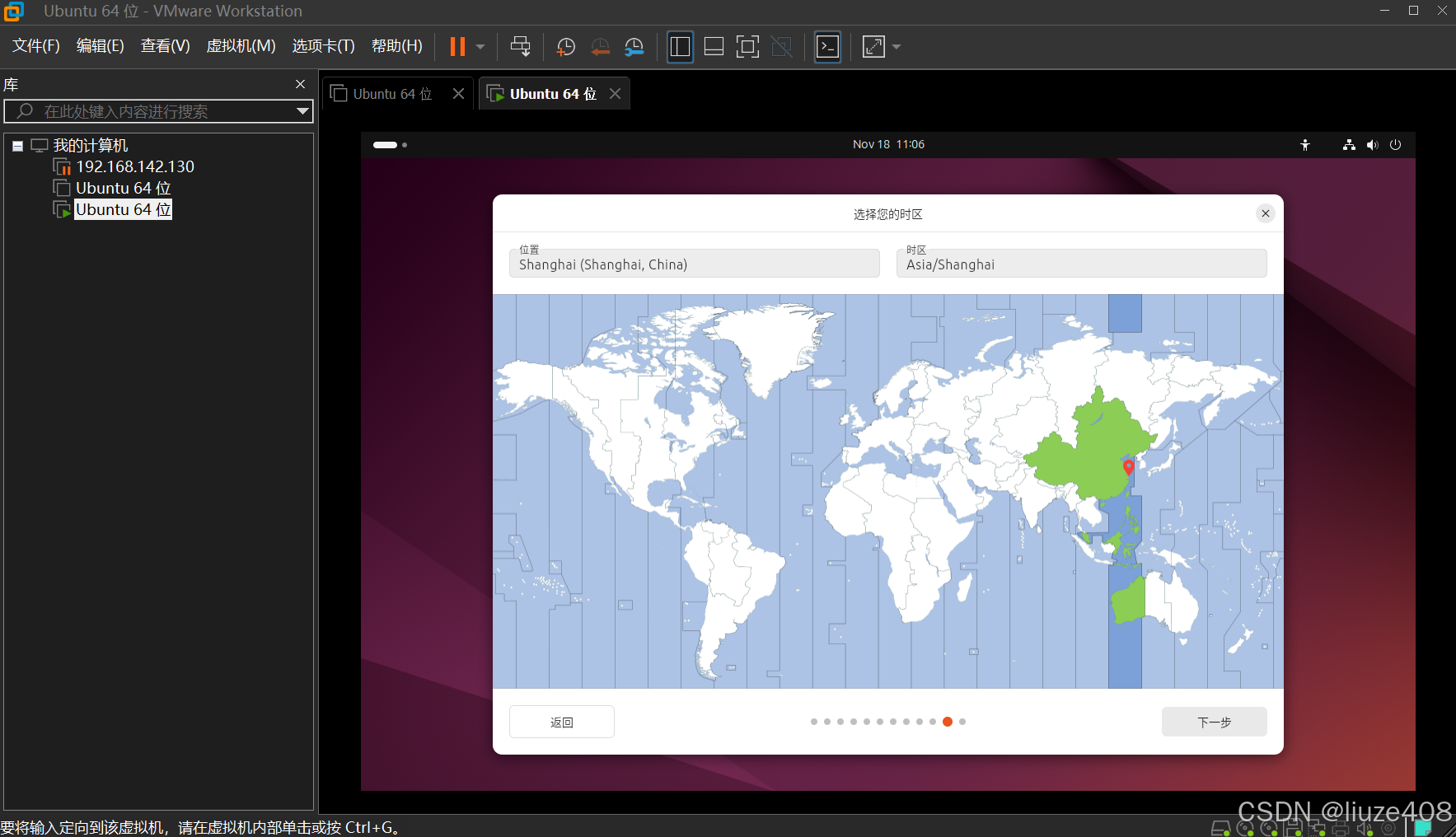Open the Nov 18 11:06 clock menu
The width and height of the screenshot is (1456, 837).
888,144
